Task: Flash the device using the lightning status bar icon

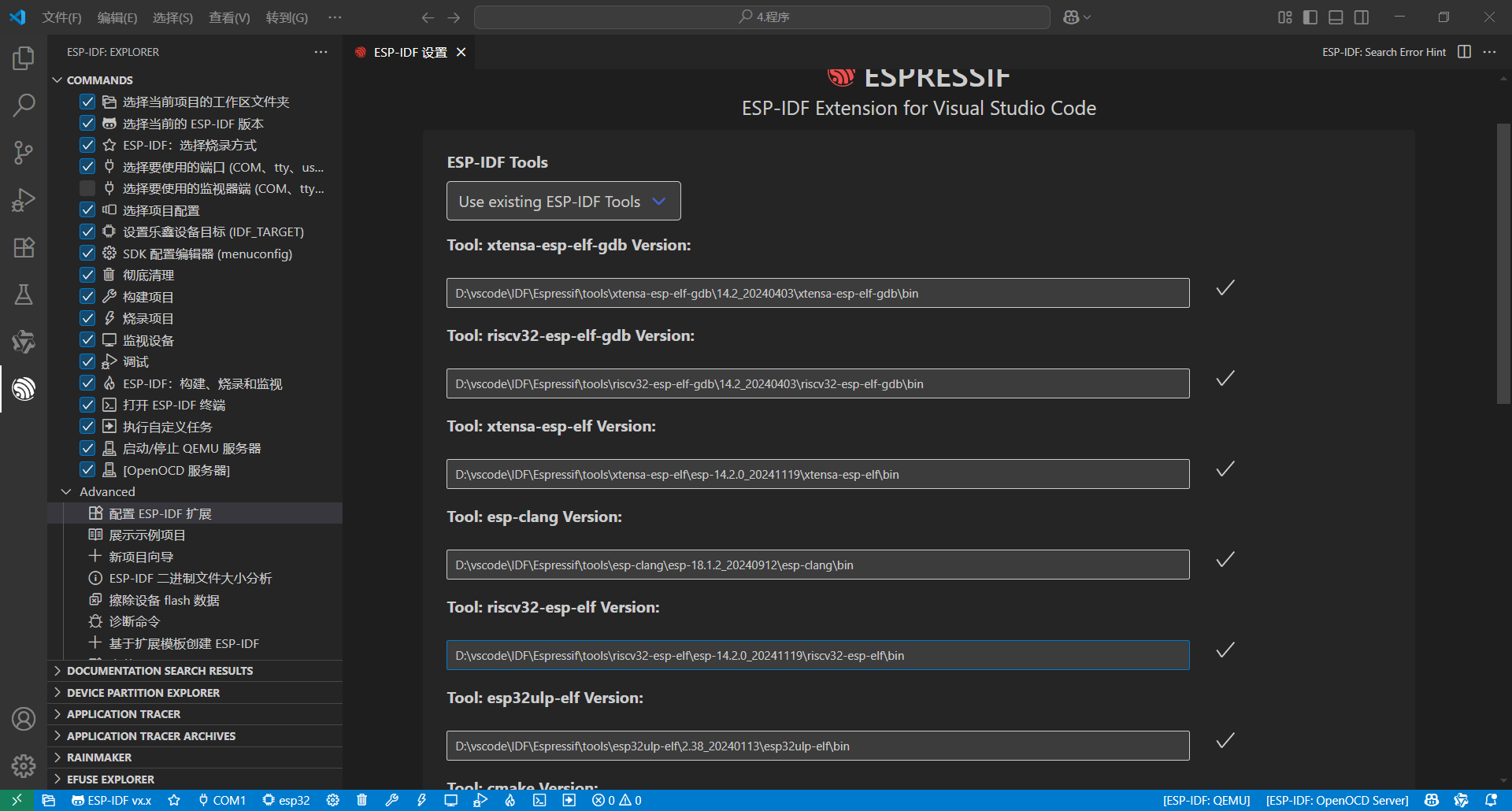Action: (421, 800)
